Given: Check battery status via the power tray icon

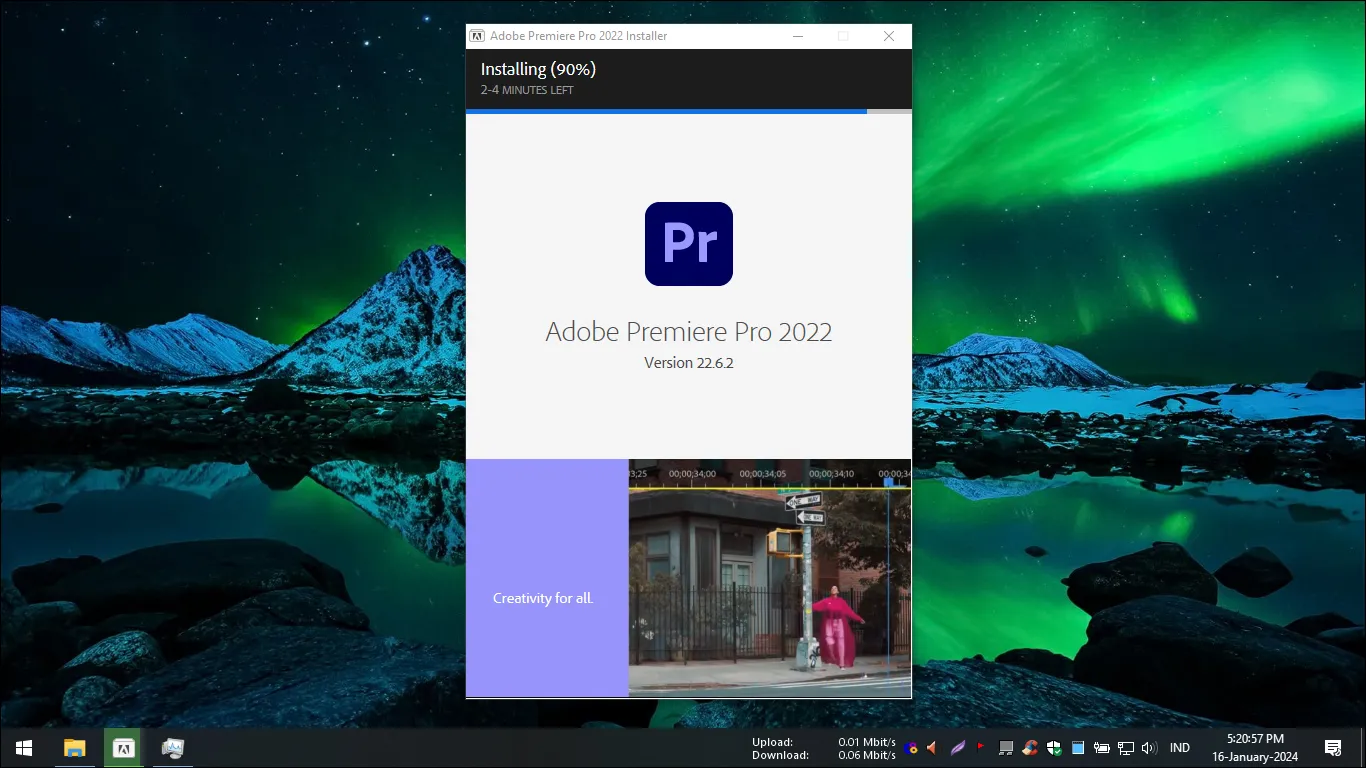Looking at the screenshot, I should tap(1100, 747).
